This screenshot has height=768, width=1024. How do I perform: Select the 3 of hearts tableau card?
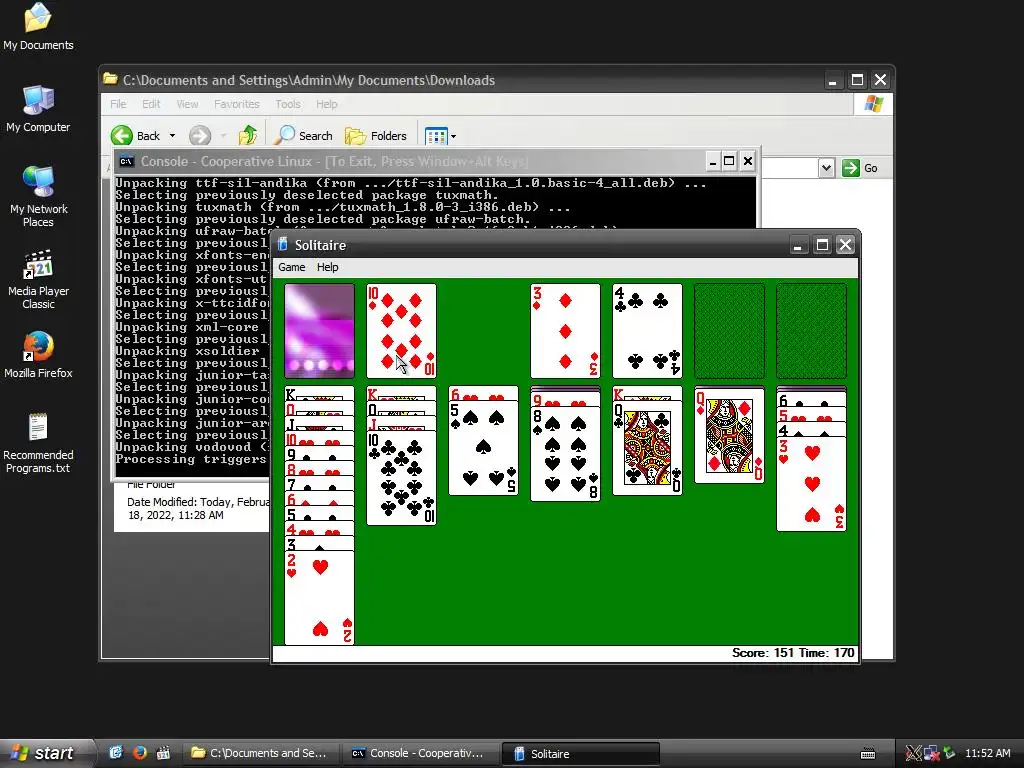[811, 484]
